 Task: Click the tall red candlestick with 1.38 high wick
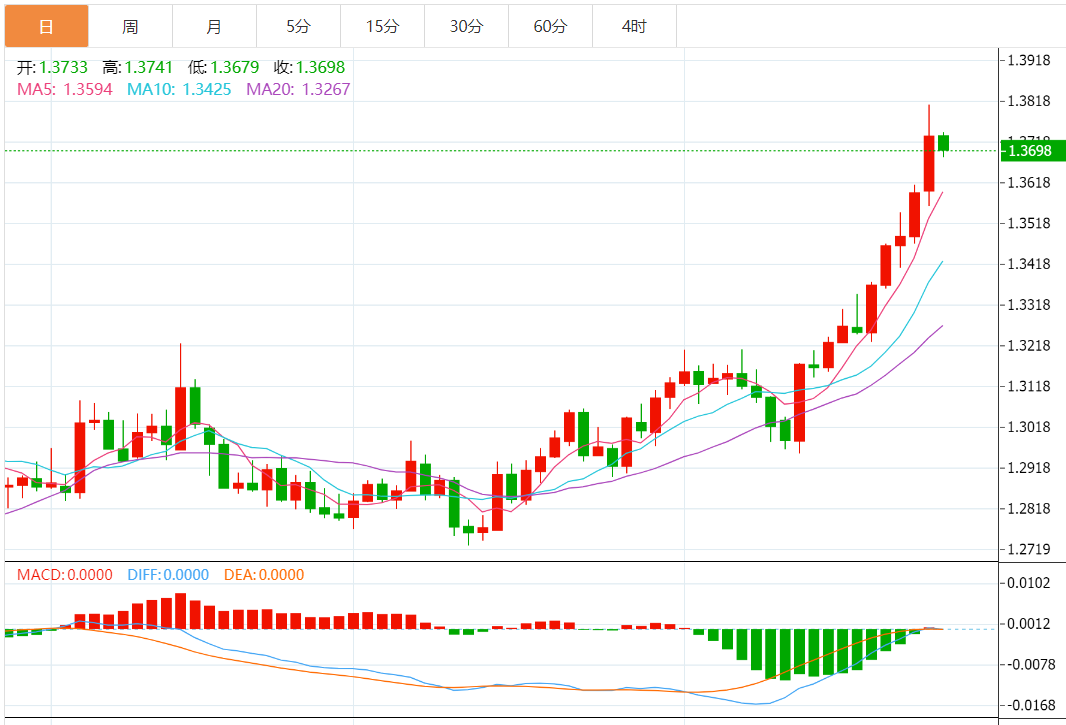(x=929, y=163)
